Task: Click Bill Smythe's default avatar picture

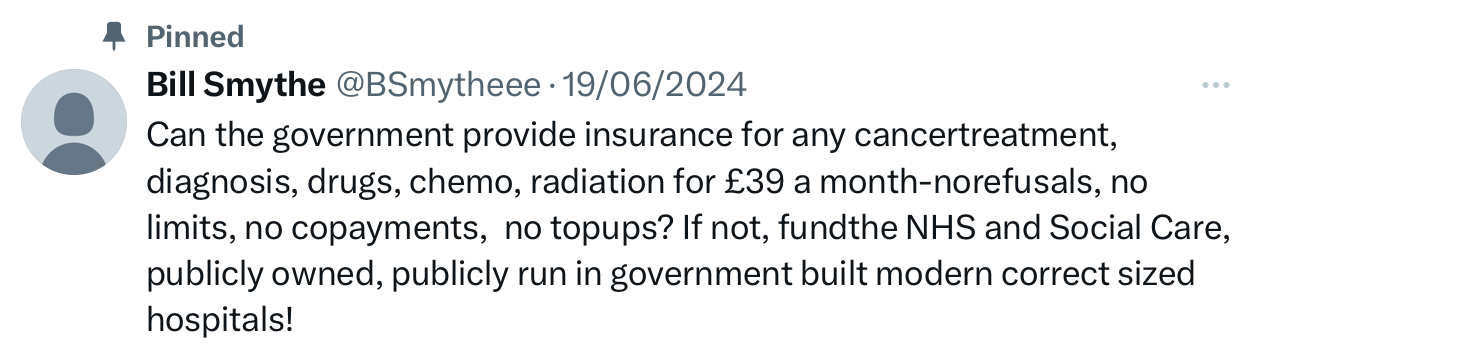Action: point(74,122)
